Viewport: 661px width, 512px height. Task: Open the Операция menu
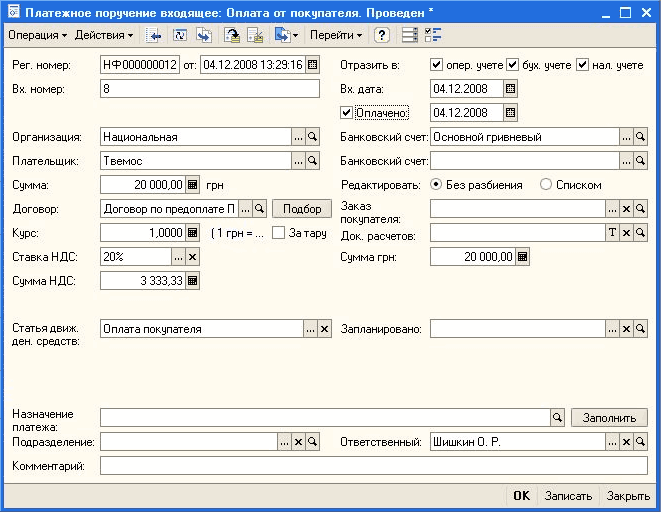point(37,35)
